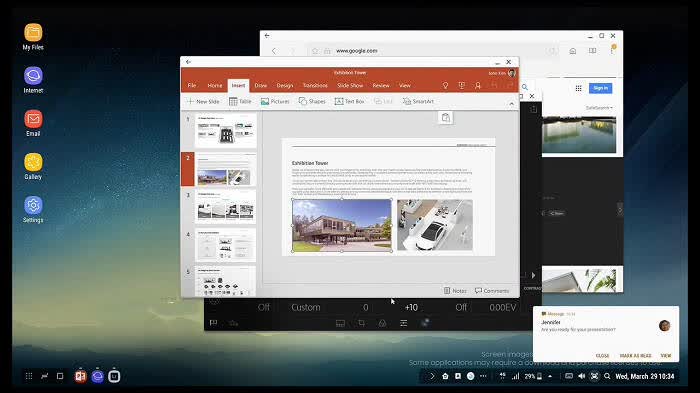Collapse the ribbon with the chevron
The image size is (700, 393).
[x=512, y=104]
